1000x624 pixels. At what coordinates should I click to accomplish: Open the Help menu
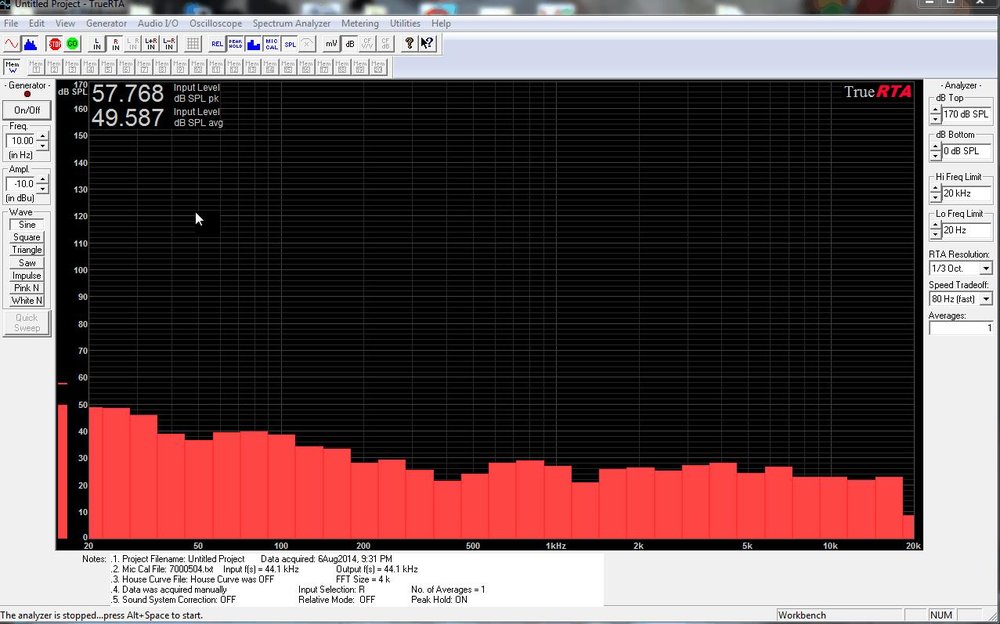[441, 24]
